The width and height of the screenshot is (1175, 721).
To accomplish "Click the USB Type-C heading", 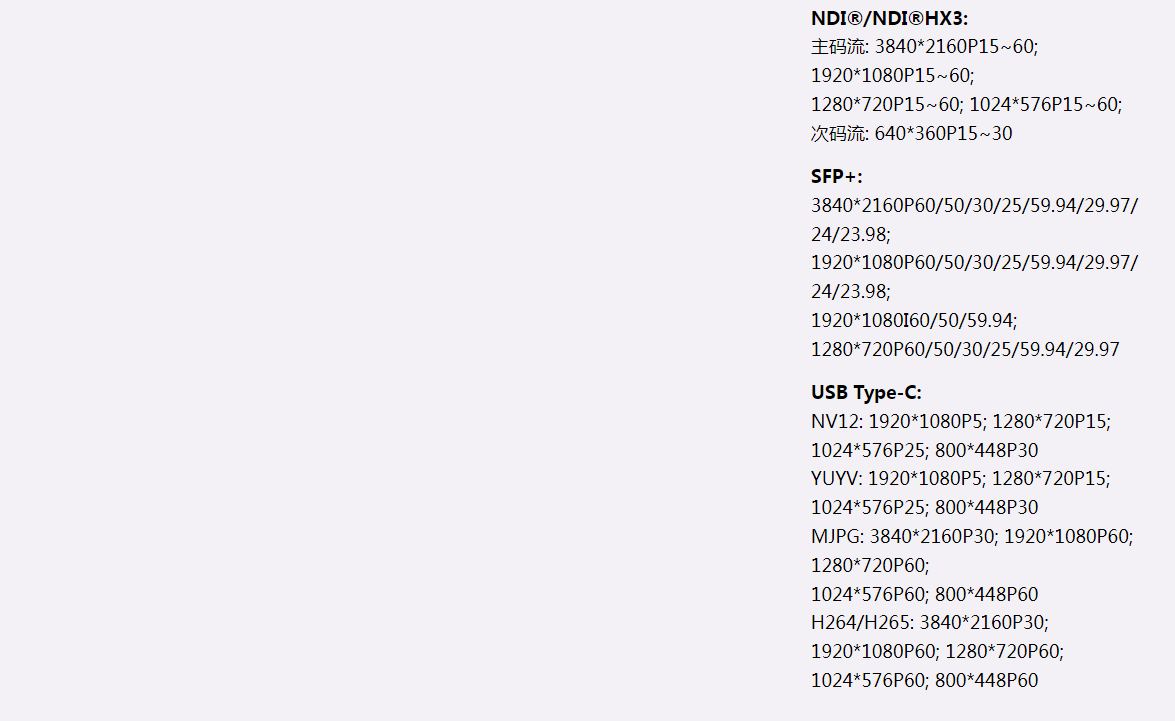I will (x=866, y=393).
